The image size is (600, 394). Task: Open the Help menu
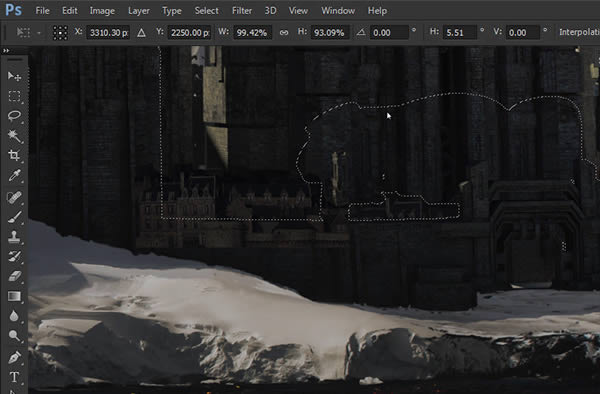(x=377, y=11)
